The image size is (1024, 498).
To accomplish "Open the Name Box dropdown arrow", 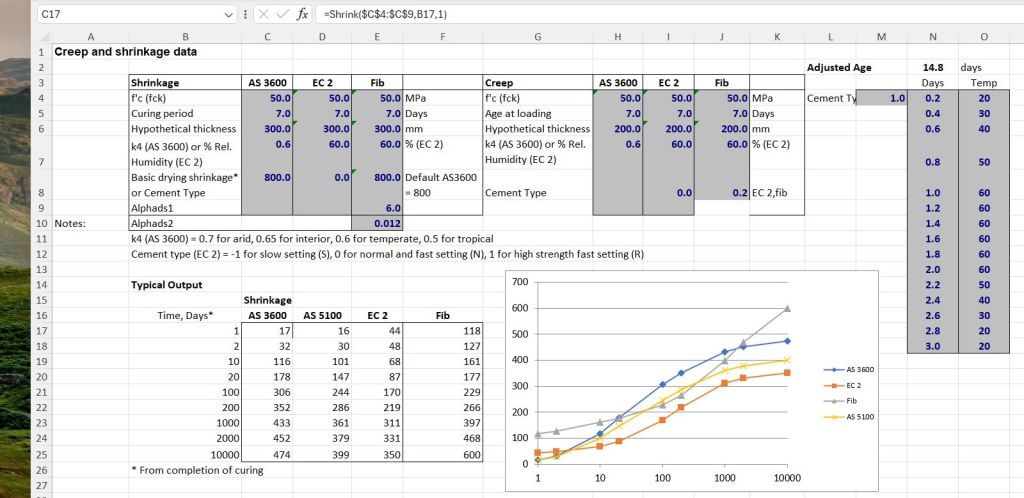I will tap(231, 16).
